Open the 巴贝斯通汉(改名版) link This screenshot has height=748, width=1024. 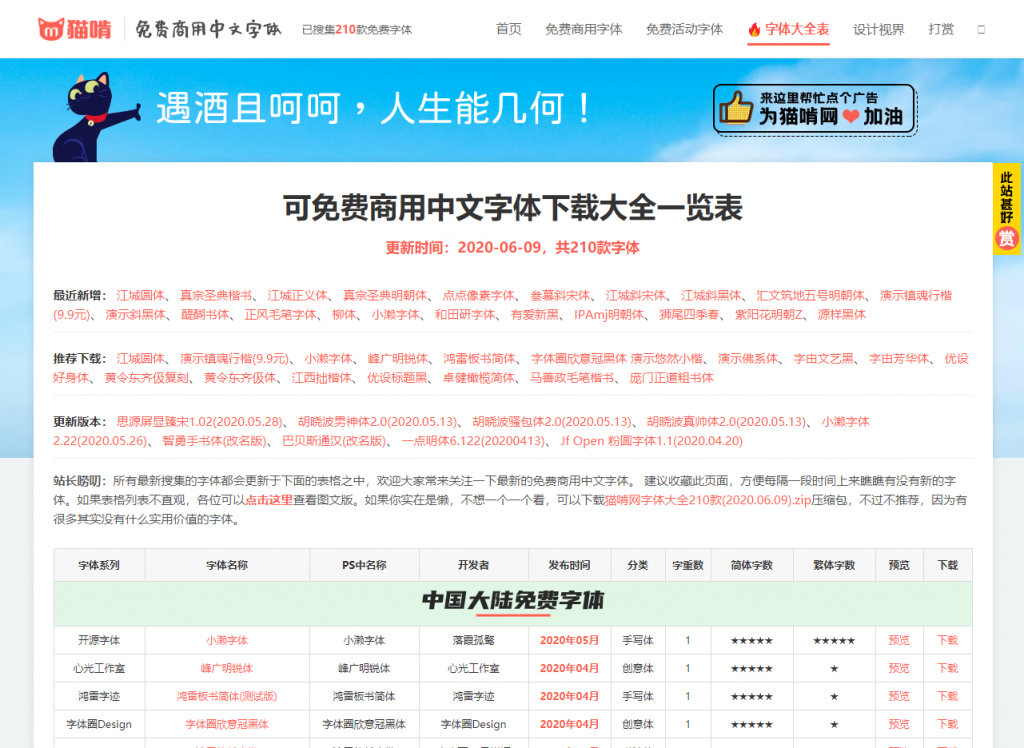[x=334, y=441]
